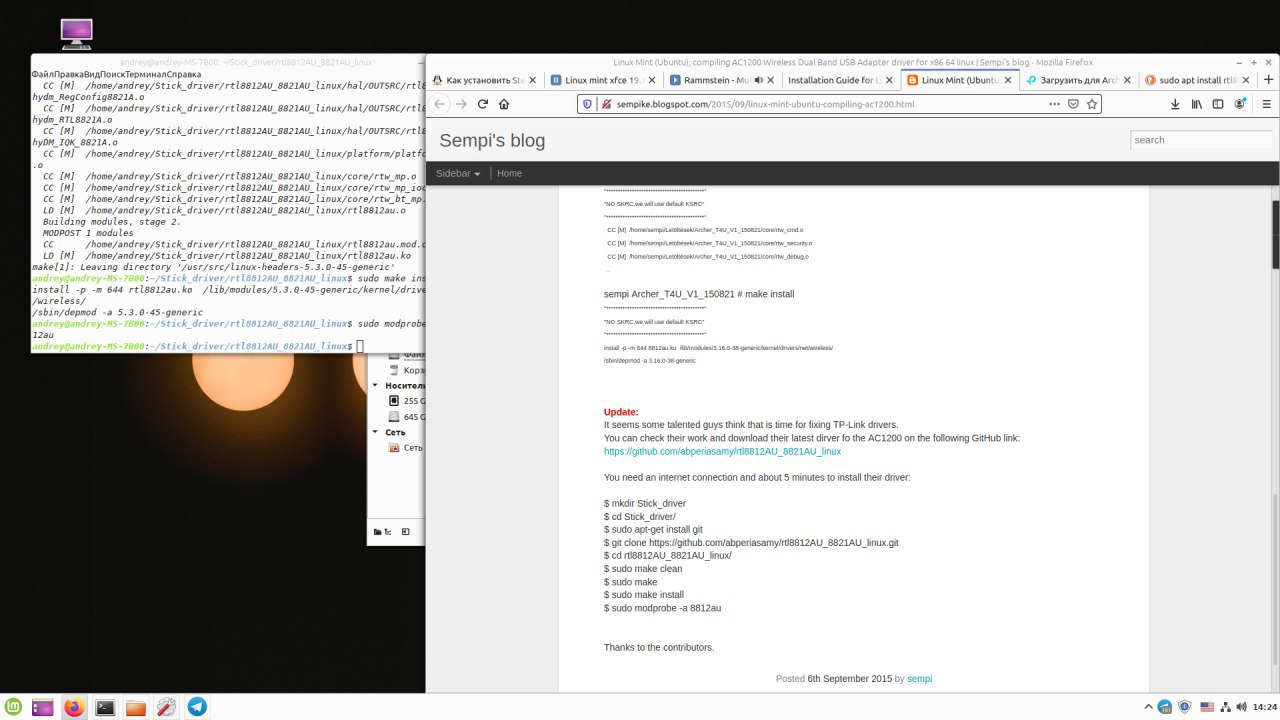Open the volume control tray icon
The width and height of the screenshot is (1280, 720).
[x=1241, y=707]
